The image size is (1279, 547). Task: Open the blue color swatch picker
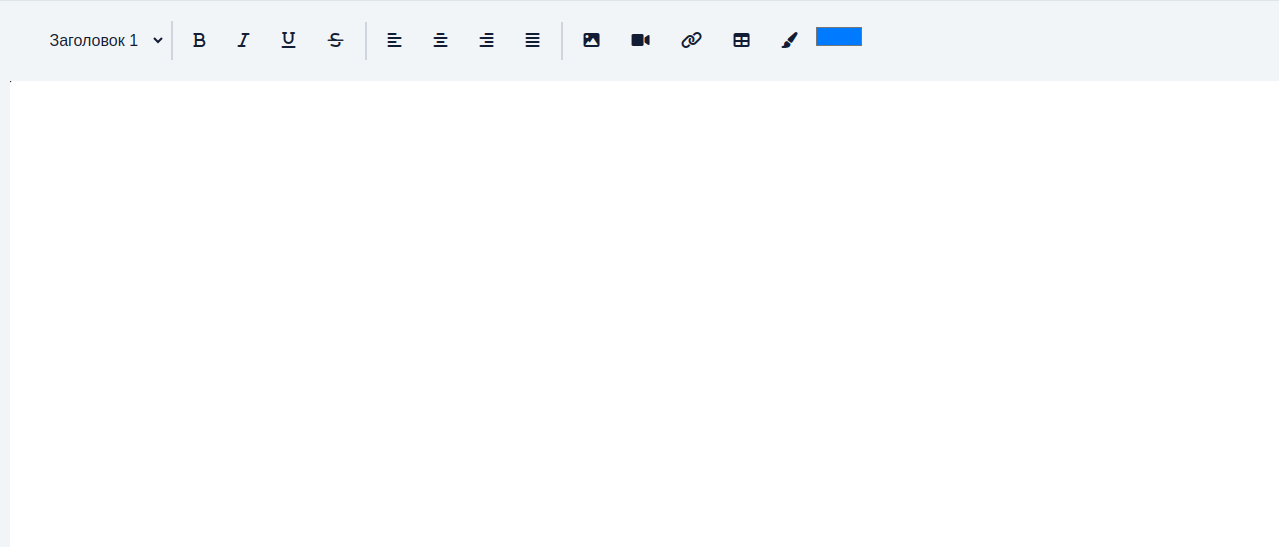[x=839, y=36]
